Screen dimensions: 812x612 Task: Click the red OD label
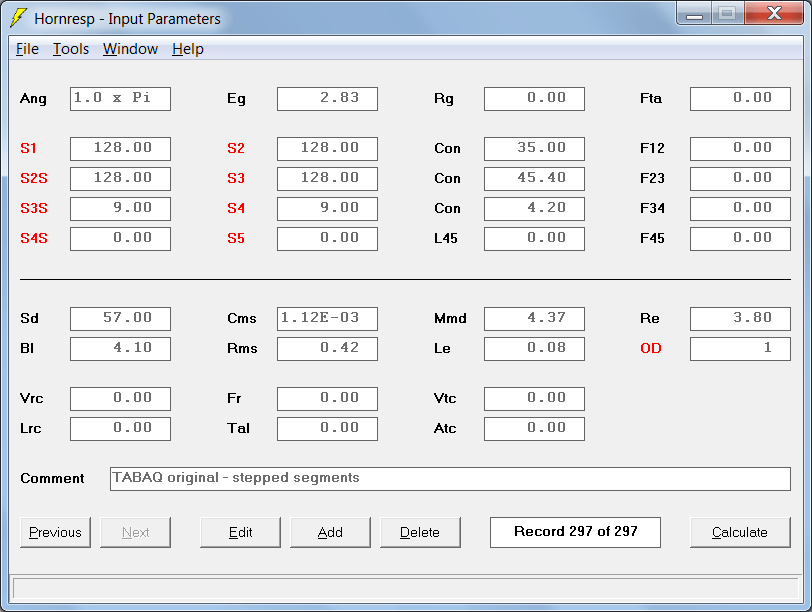coord(651,349)
